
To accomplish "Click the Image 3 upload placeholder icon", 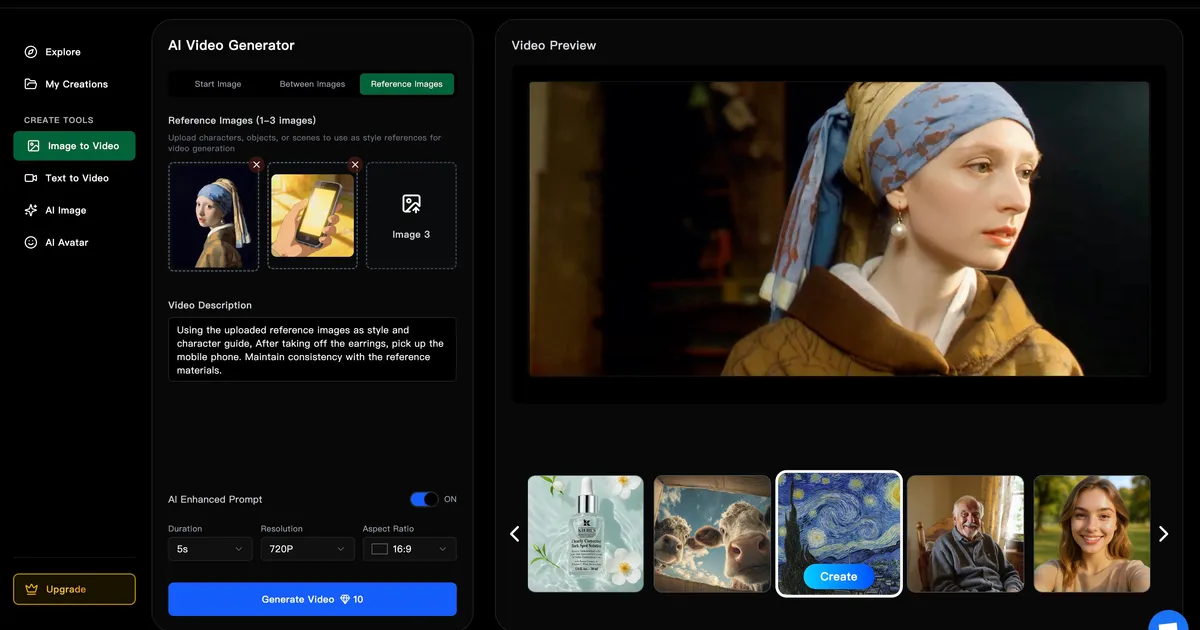I will 411,203.
